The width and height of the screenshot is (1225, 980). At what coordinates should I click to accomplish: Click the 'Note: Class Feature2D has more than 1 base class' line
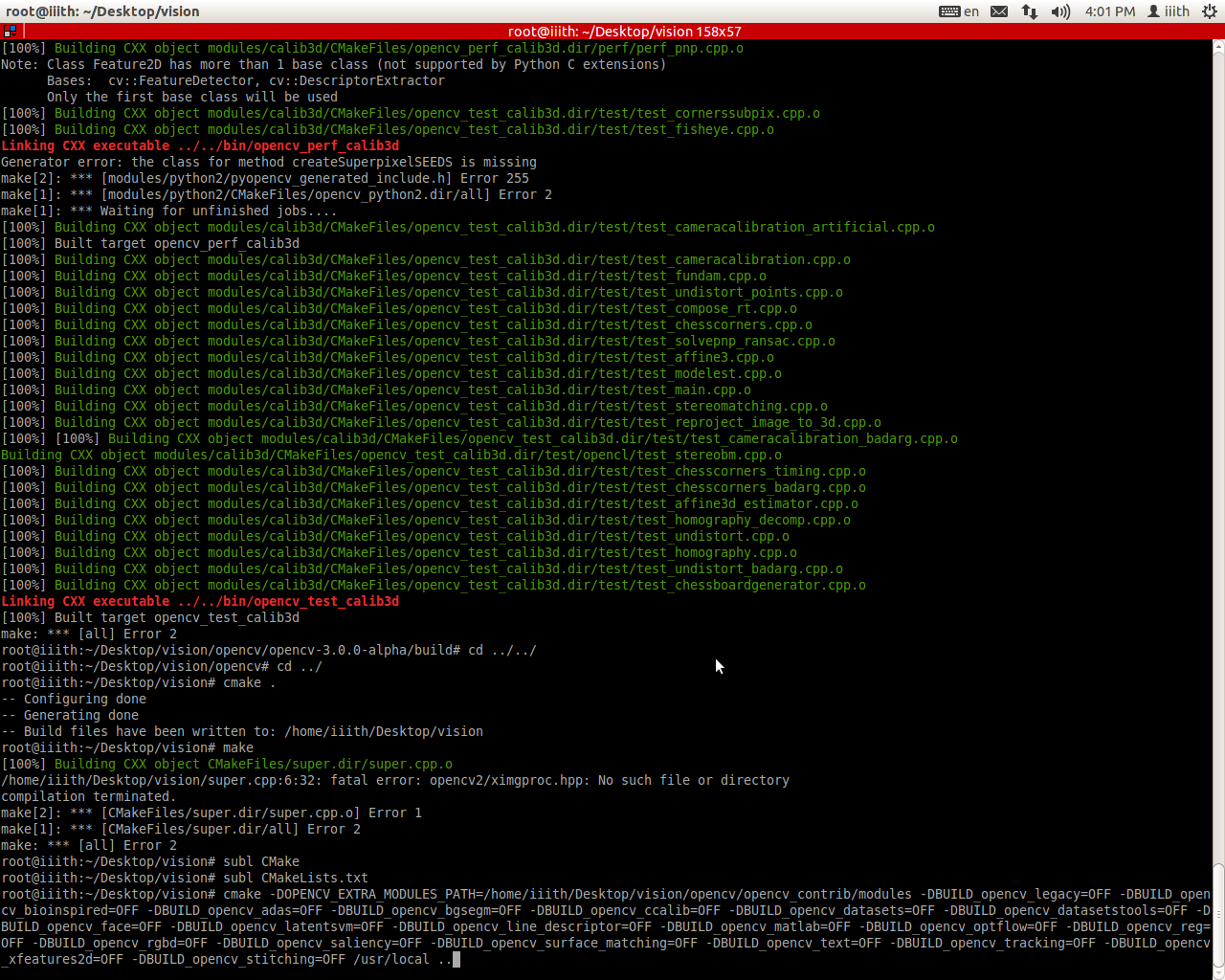click(x=333, y=64)
